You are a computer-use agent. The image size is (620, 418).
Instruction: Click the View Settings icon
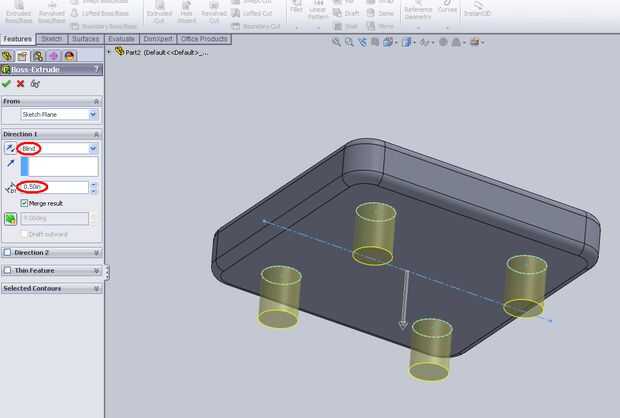[x=474, y=42]
